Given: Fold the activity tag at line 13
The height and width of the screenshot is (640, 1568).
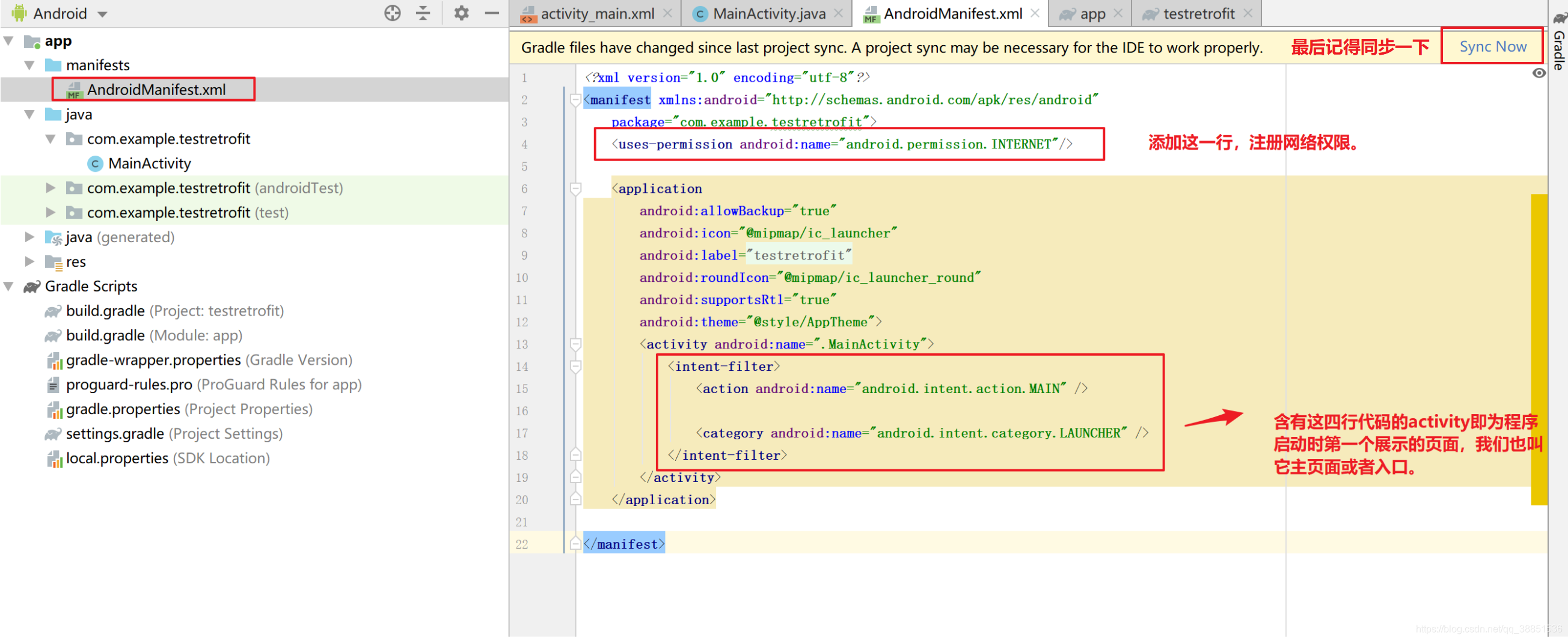Looking at the screenshot, I should click(x=575, y=344).
